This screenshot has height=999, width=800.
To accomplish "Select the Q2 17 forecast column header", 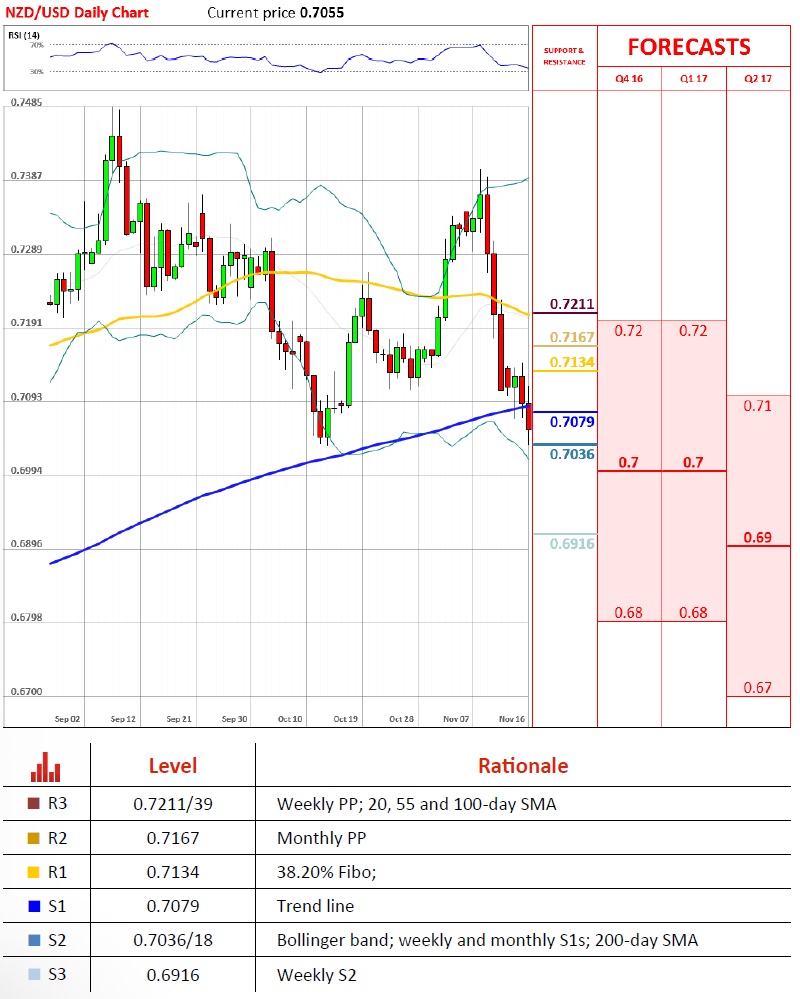I will pyautogui.click(x=758, y=79).
